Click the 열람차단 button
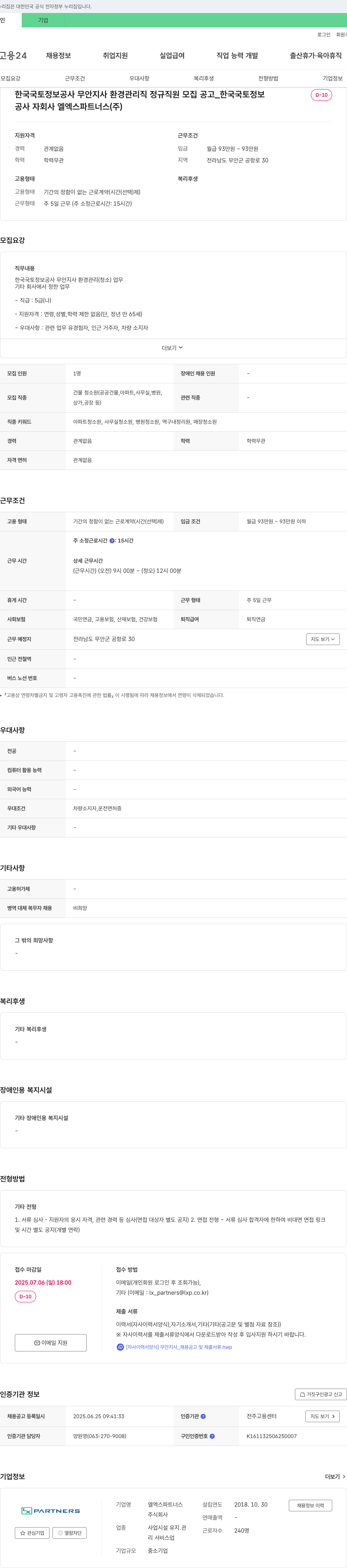The width and height of the screenshot is (347, 1568). point(69,1533)
